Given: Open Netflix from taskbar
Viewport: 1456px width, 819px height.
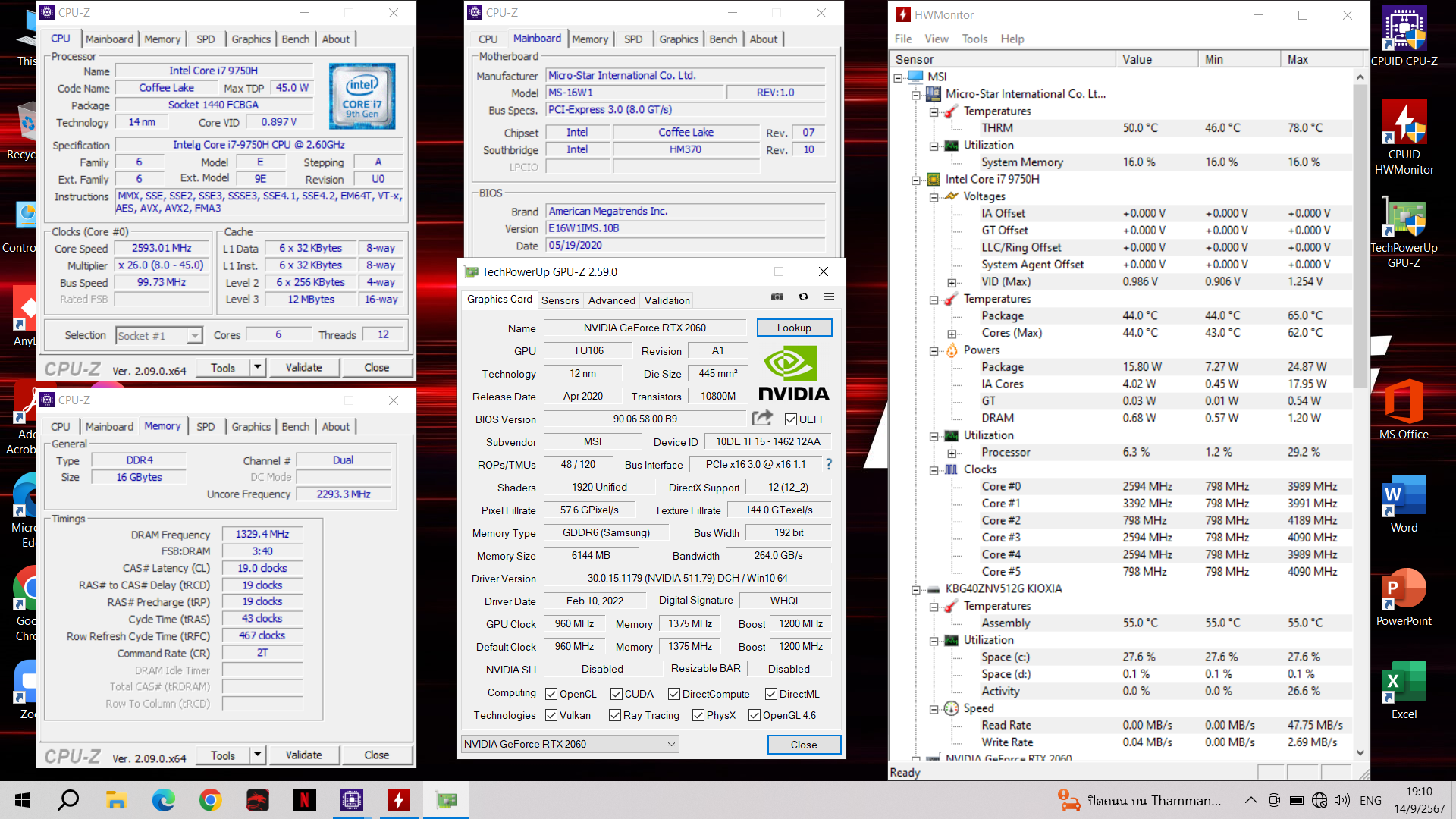Looking at the screenshot, I should click(x=304, y=800).
